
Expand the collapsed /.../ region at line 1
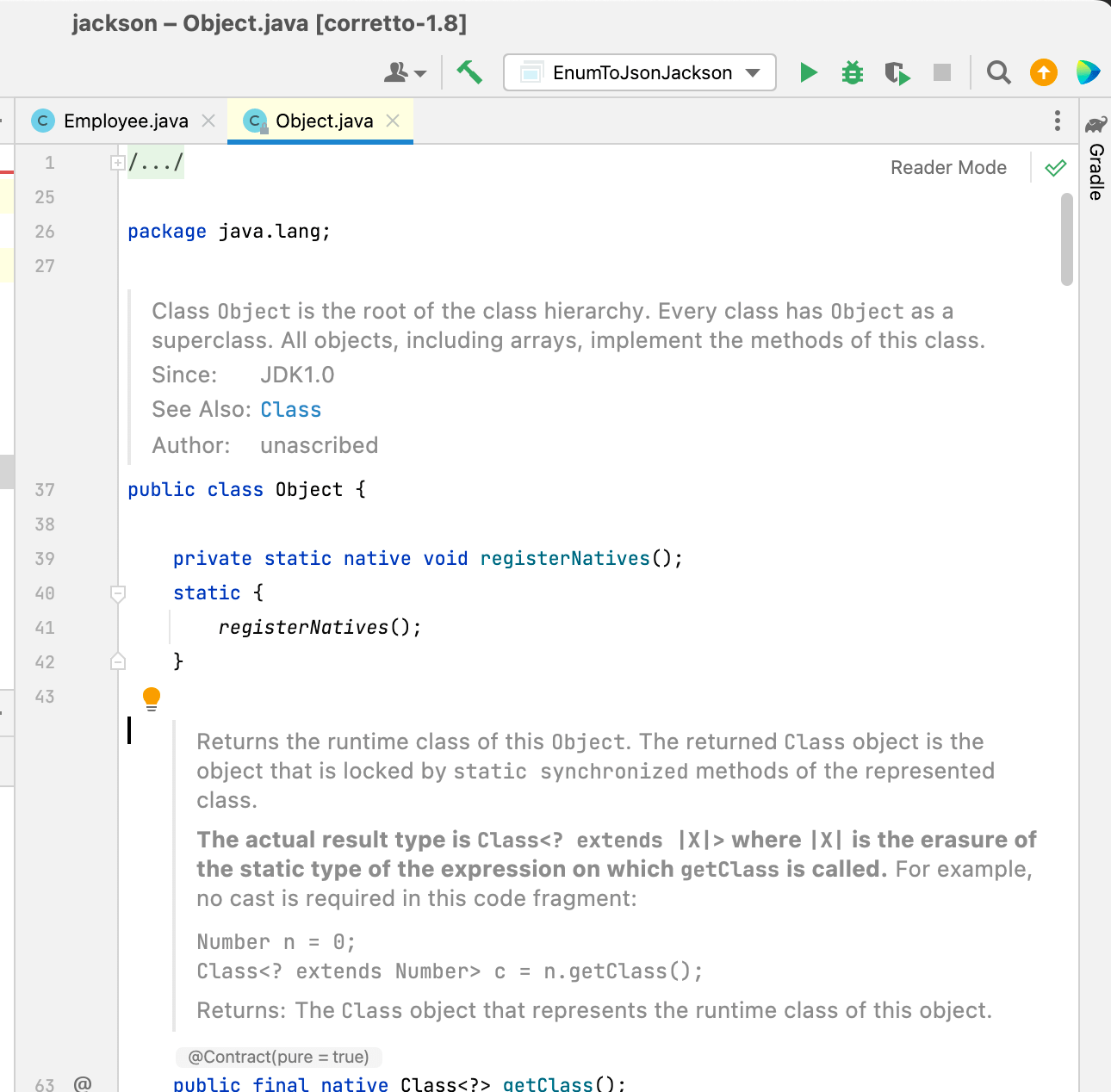(x=117, y=162)
